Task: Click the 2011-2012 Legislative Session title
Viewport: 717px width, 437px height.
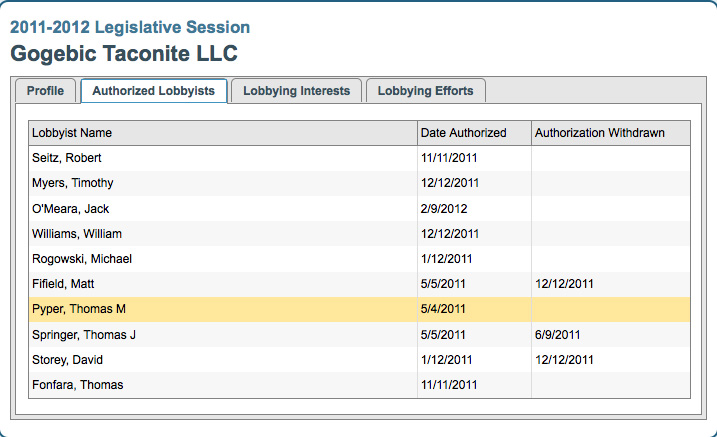Action: 130,27
